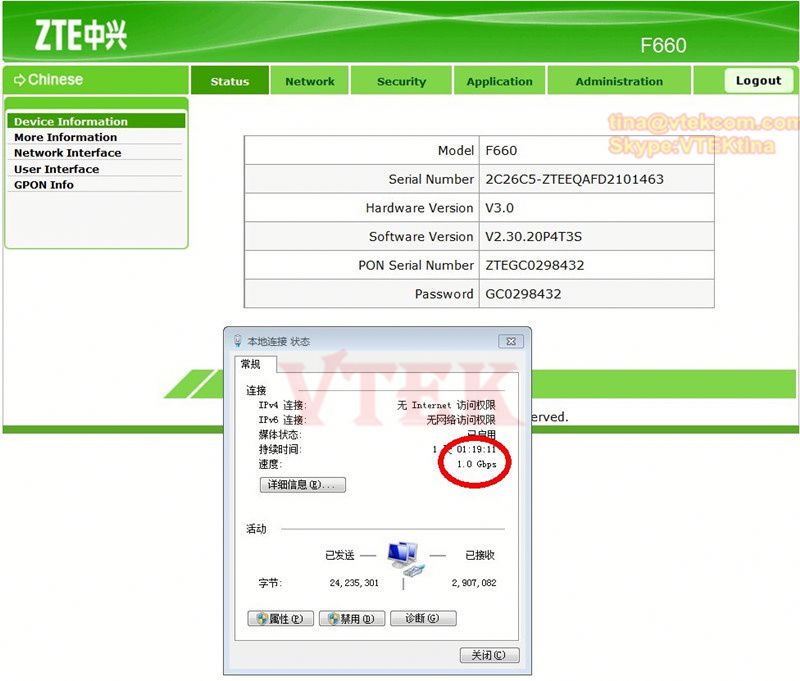Click hardware version V3.0 value
Screen dimensions: 800x681
(x=499, y=208)
